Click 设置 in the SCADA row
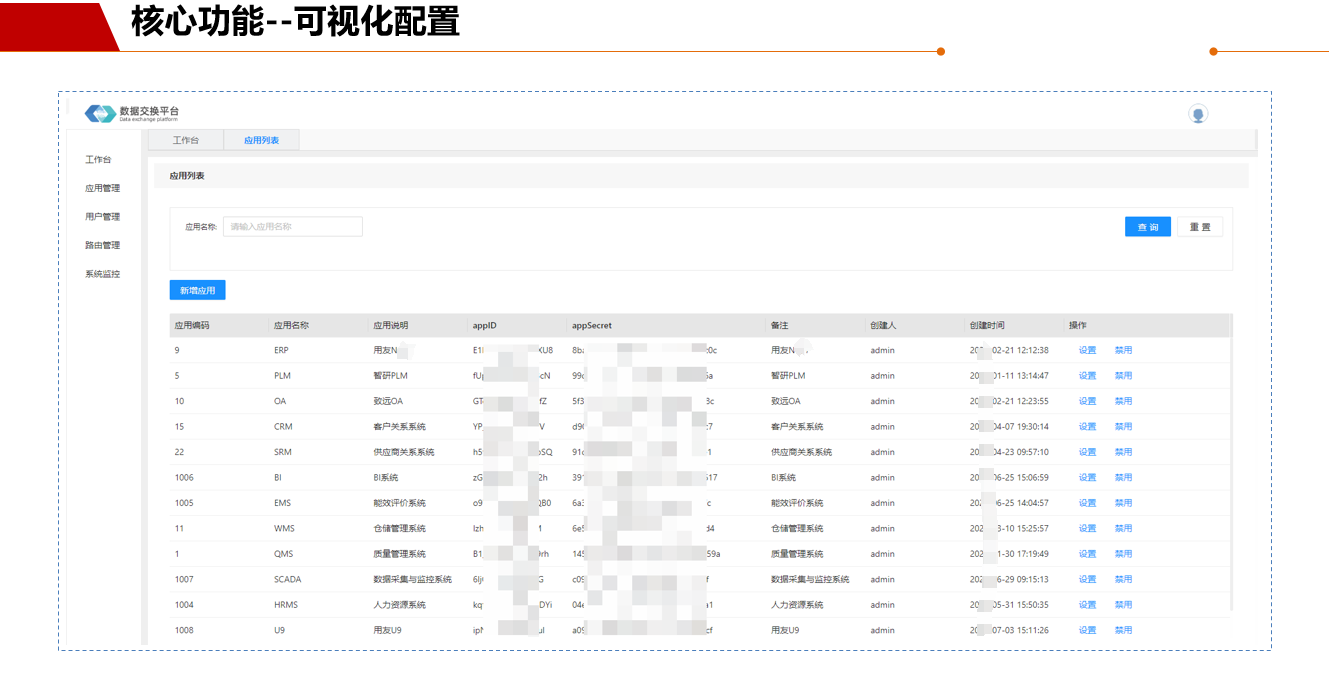 1087,580
